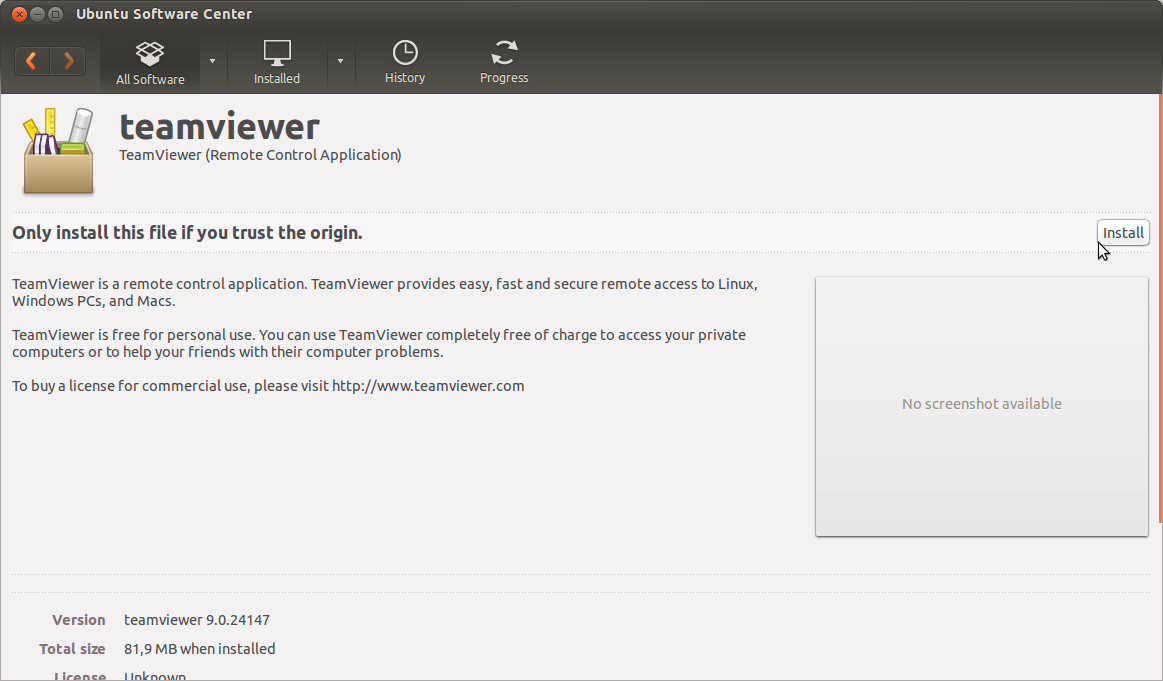This screenshot has width=1163, height=681.
Task: Click the '81,9 MB when installed' text
Action: point(200,648)
